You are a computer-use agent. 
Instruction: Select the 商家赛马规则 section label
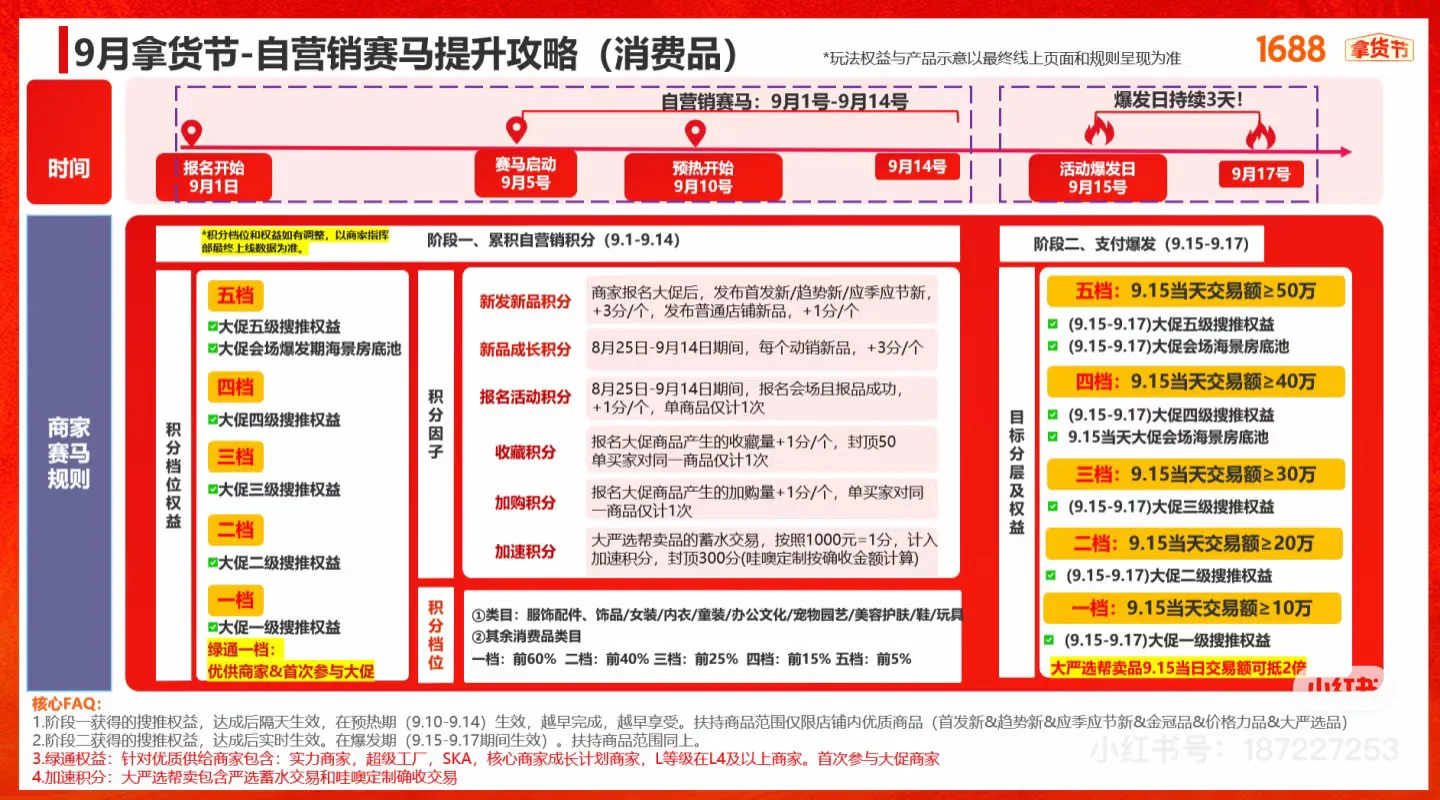(69, 453)
